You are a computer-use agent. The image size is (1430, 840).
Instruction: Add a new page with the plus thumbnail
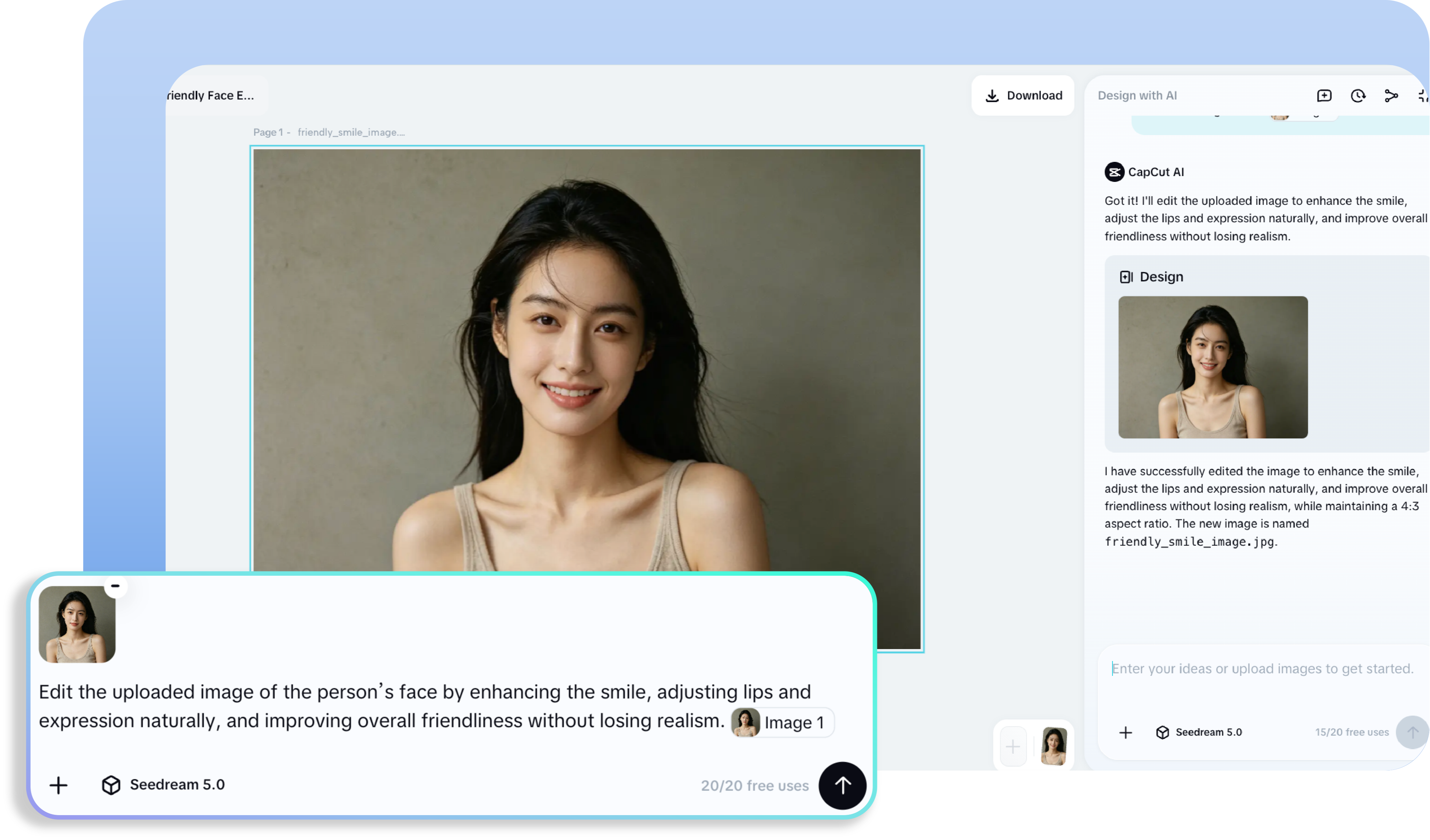click(1013, 746)
